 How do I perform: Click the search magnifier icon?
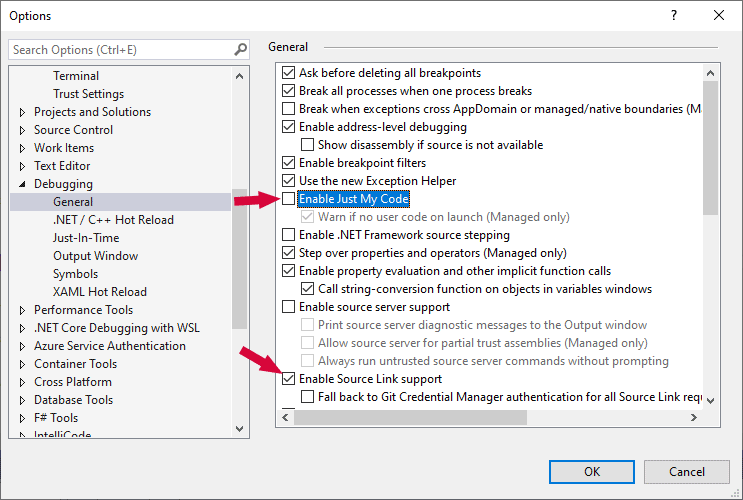(x=240, y=49)
